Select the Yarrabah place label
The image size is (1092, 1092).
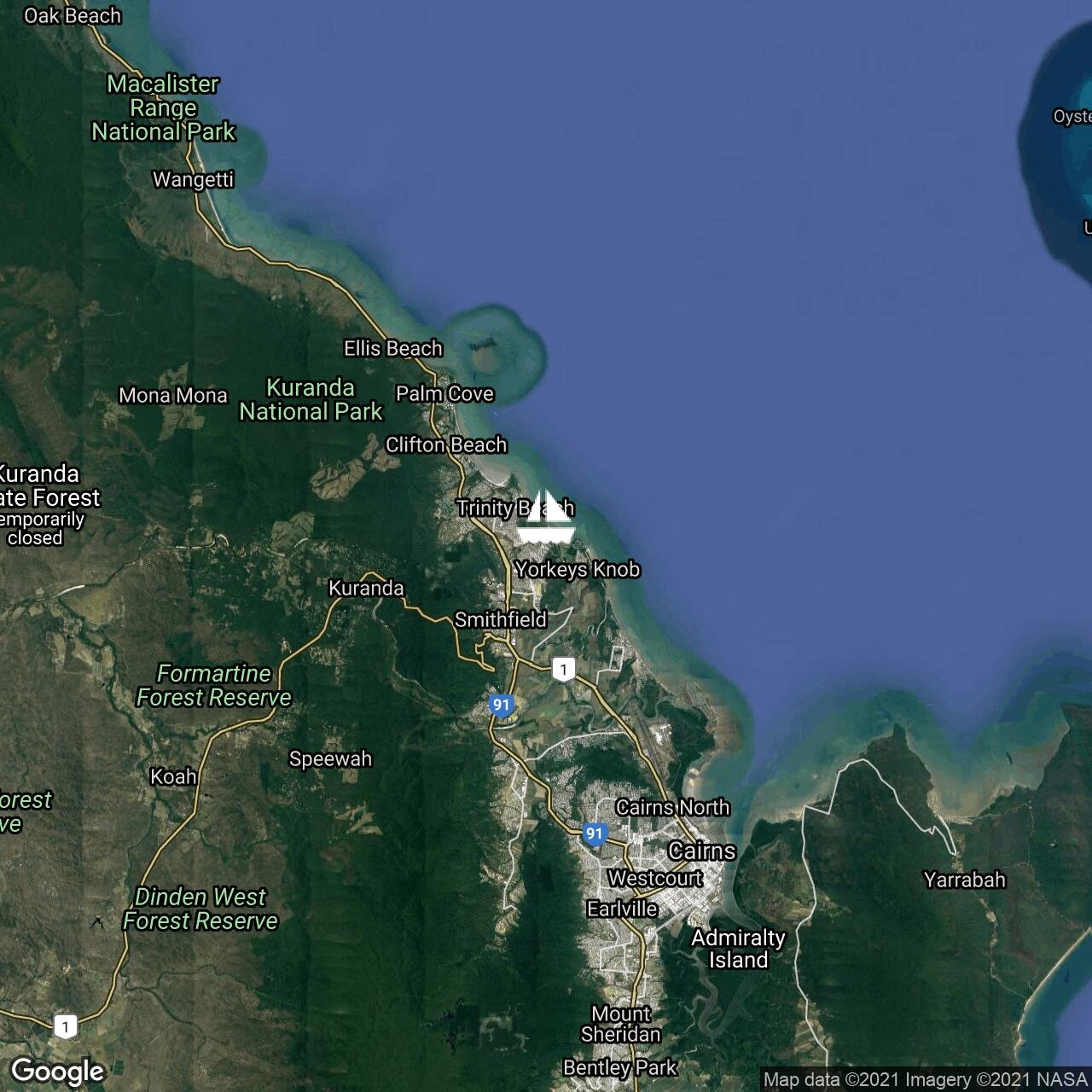(964, 880)
